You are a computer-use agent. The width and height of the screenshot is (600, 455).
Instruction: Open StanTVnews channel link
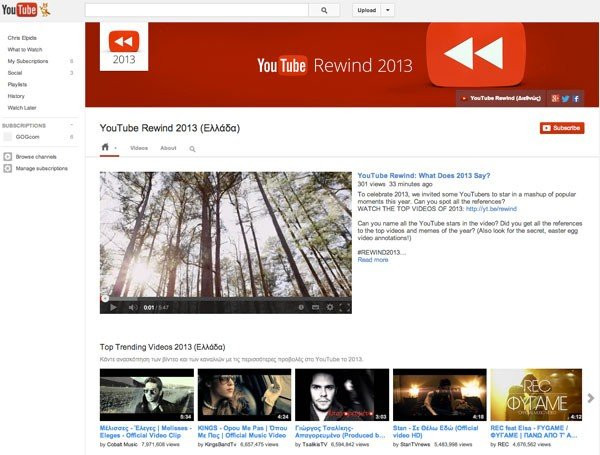[415, 444]
